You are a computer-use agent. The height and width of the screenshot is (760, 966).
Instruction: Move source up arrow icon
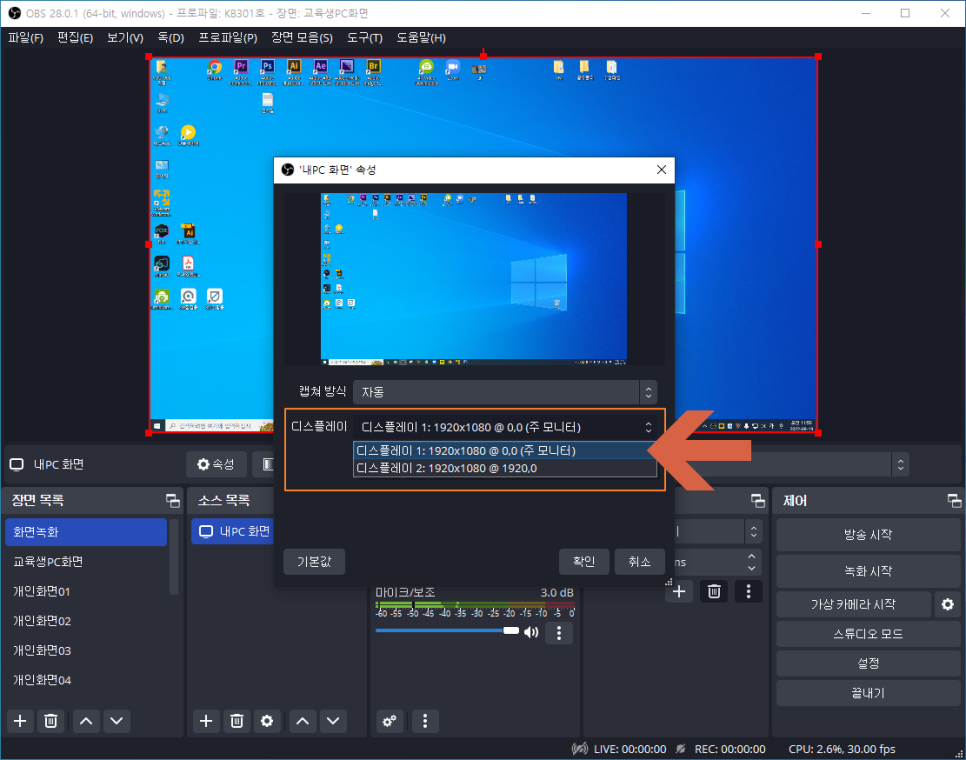302,721
